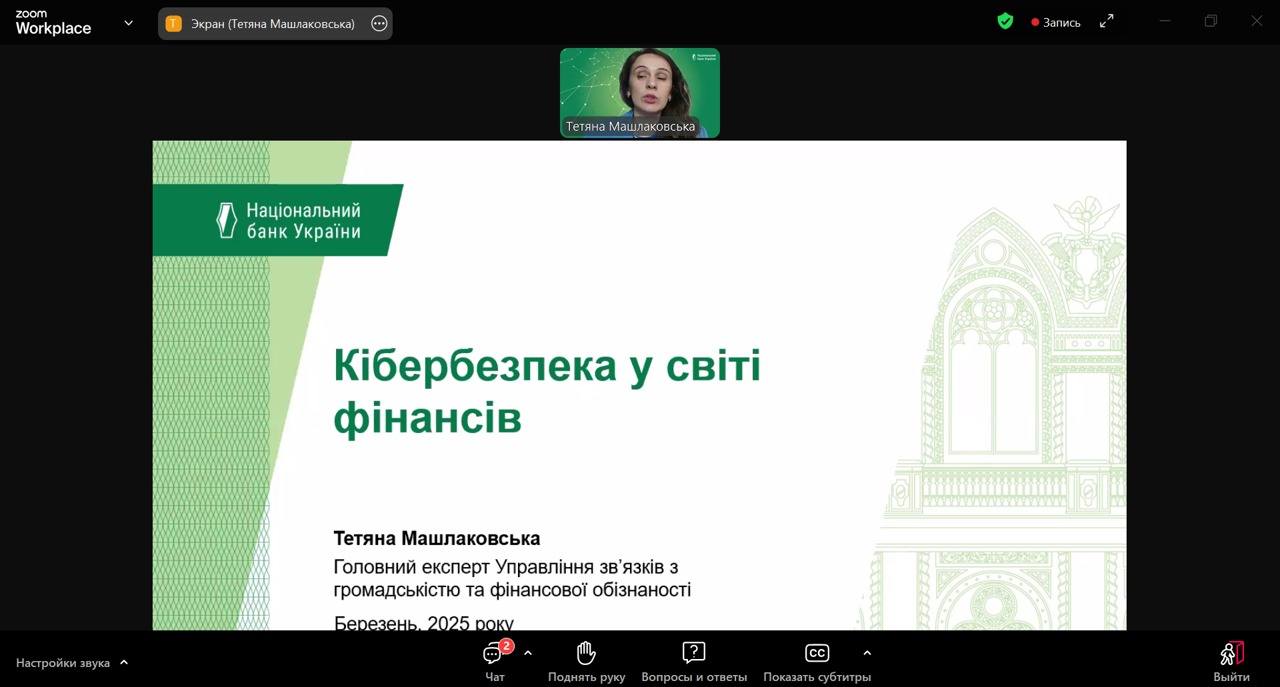Viewport: 1280px width, 687px height.
Task: Click the name label under the video thumbnail
Action: coord(630,126)
